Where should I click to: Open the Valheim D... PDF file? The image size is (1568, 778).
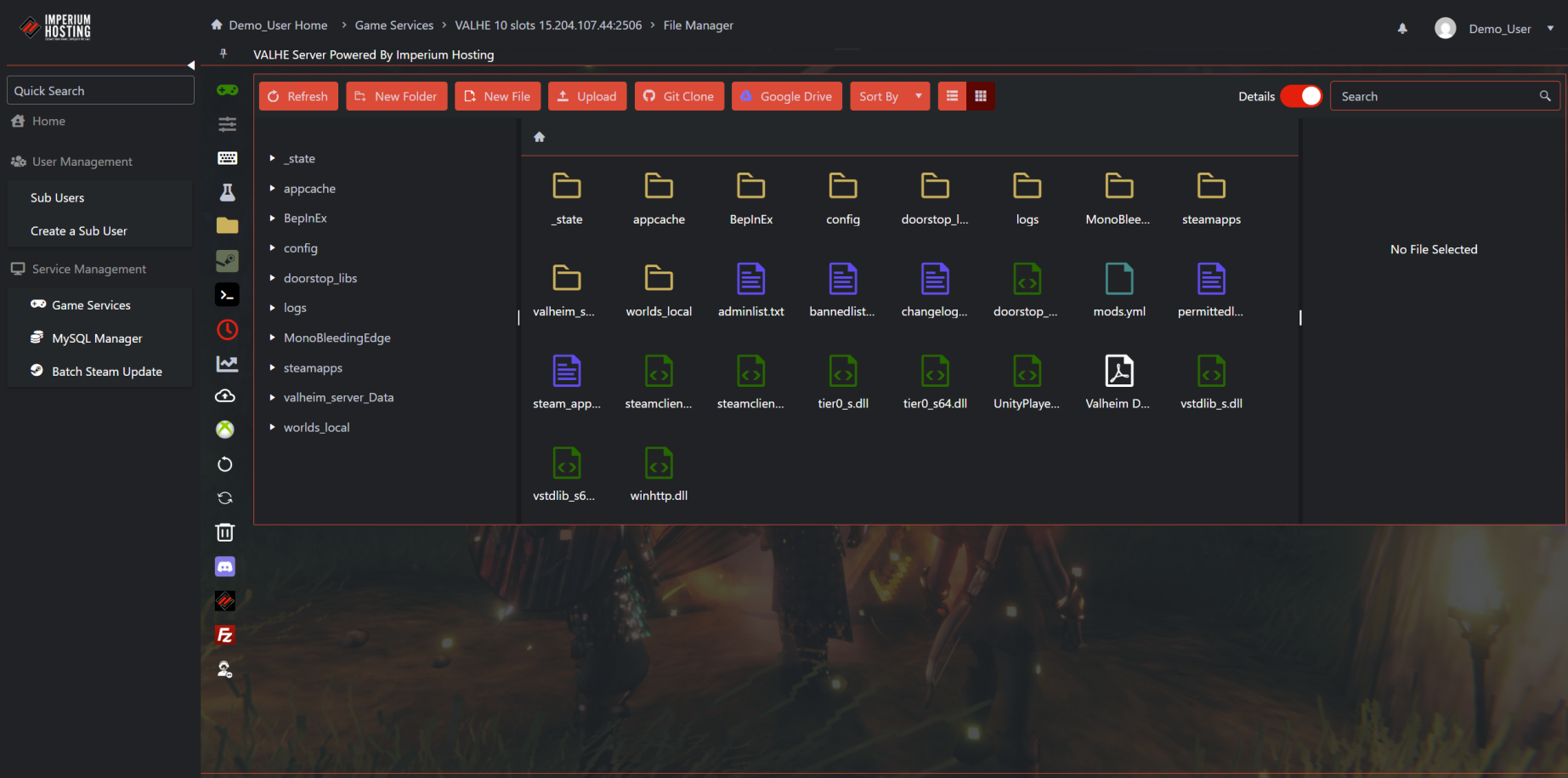pos(1118,382)
